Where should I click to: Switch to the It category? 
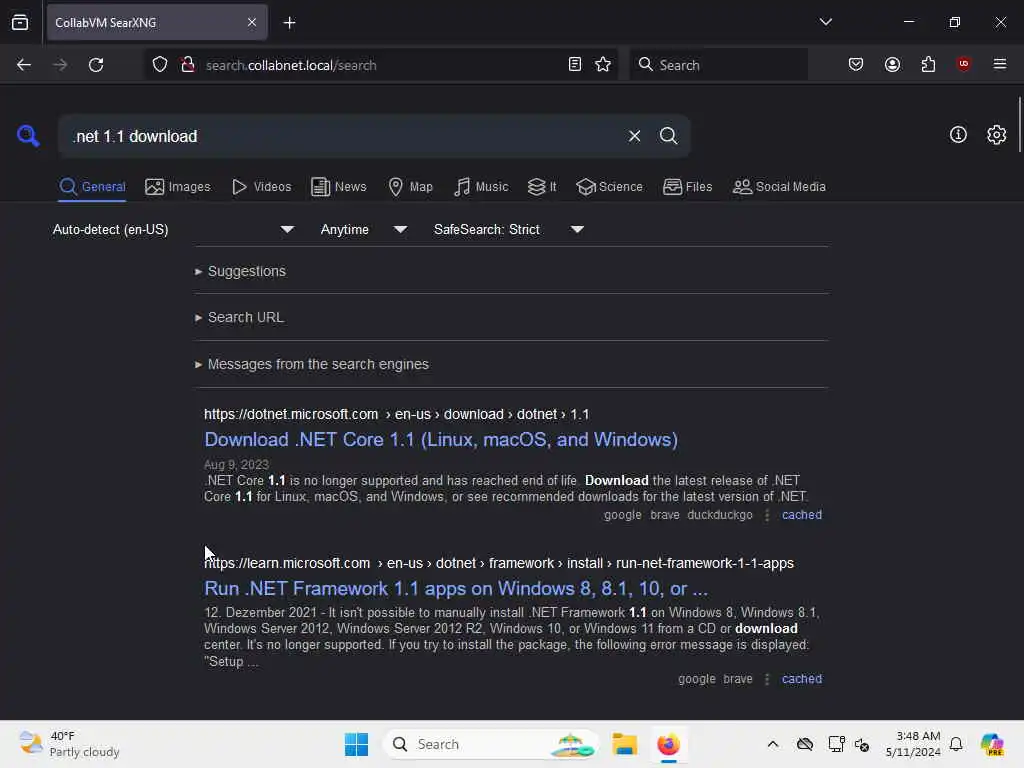[542, 187]
